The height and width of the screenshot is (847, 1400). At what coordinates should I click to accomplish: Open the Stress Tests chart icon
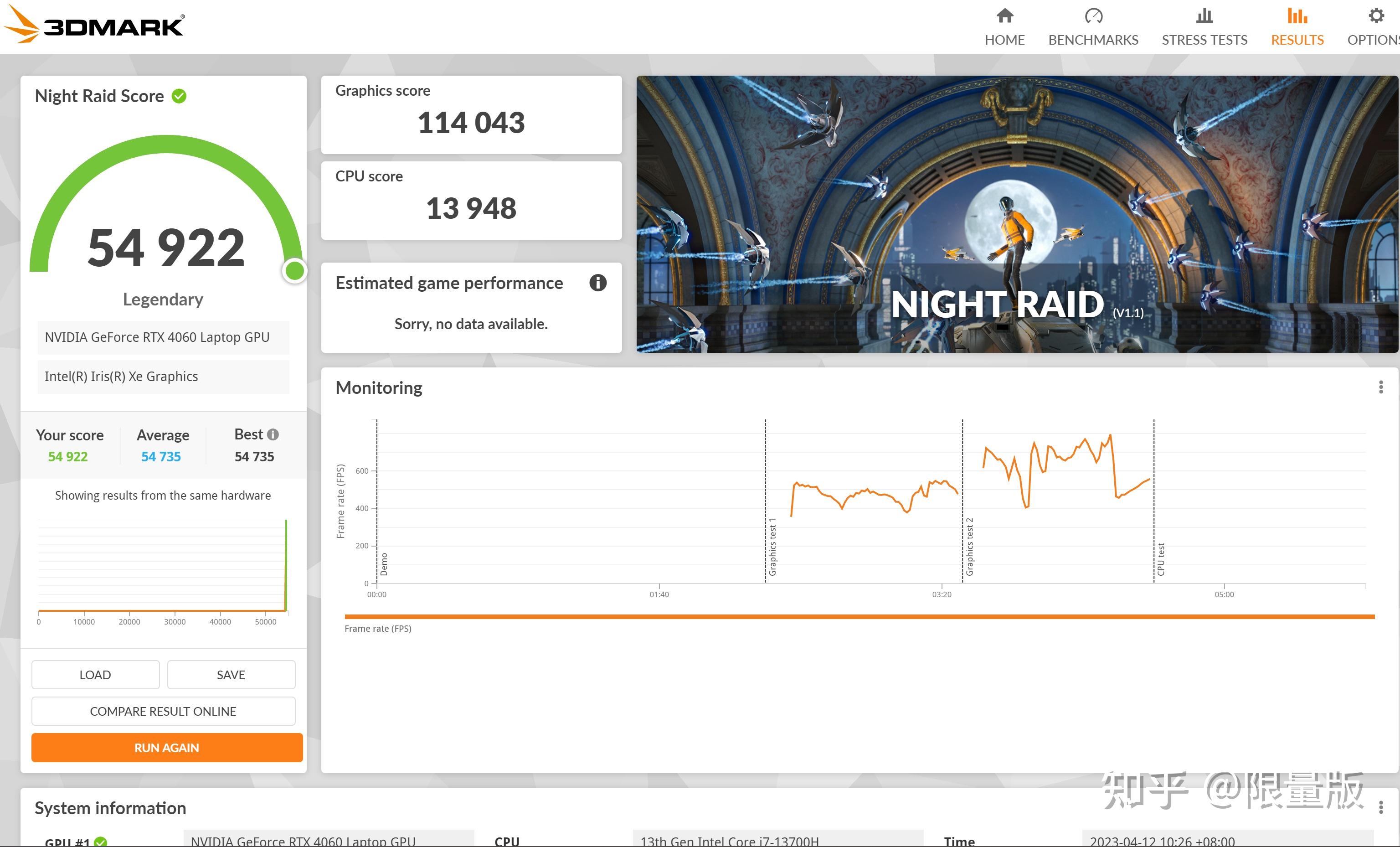tap(1204, 16)
